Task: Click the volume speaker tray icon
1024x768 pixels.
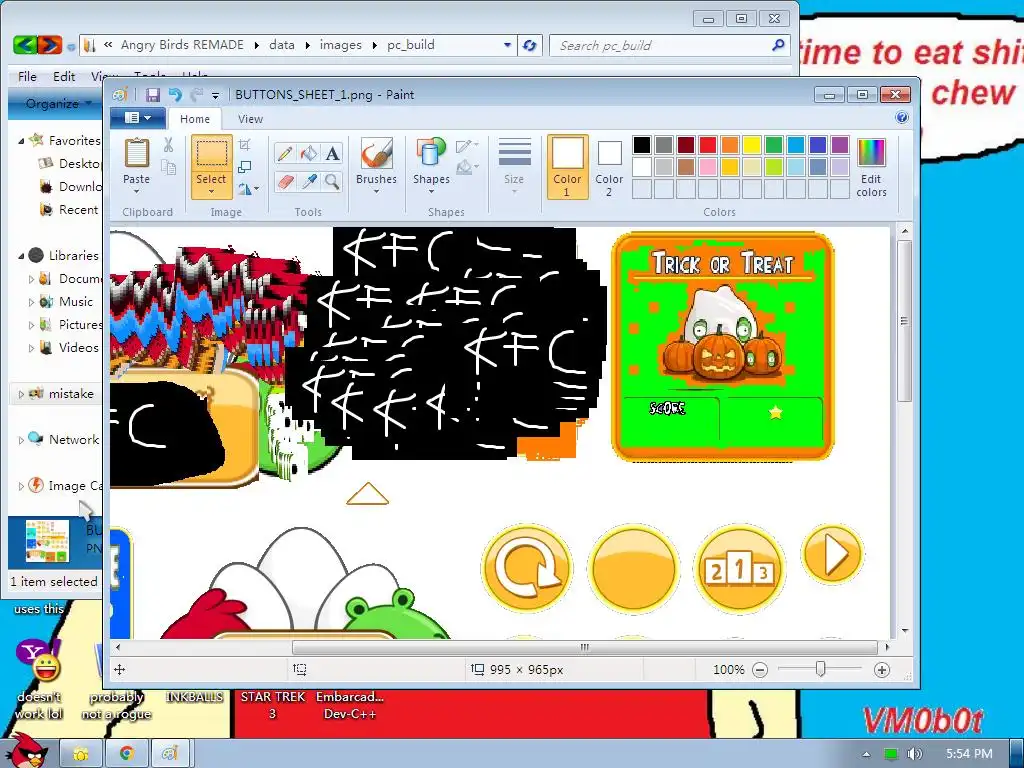Action: coord(915,754)
